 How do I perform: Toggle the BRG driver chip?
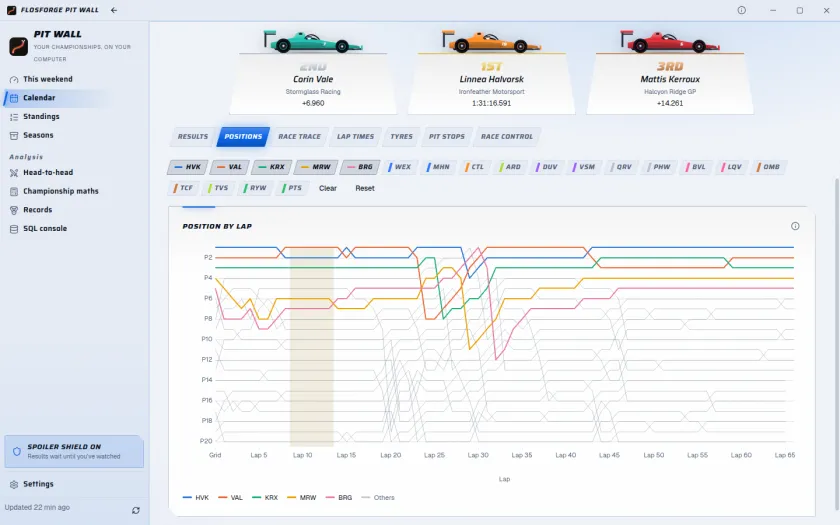pos(360,167)
